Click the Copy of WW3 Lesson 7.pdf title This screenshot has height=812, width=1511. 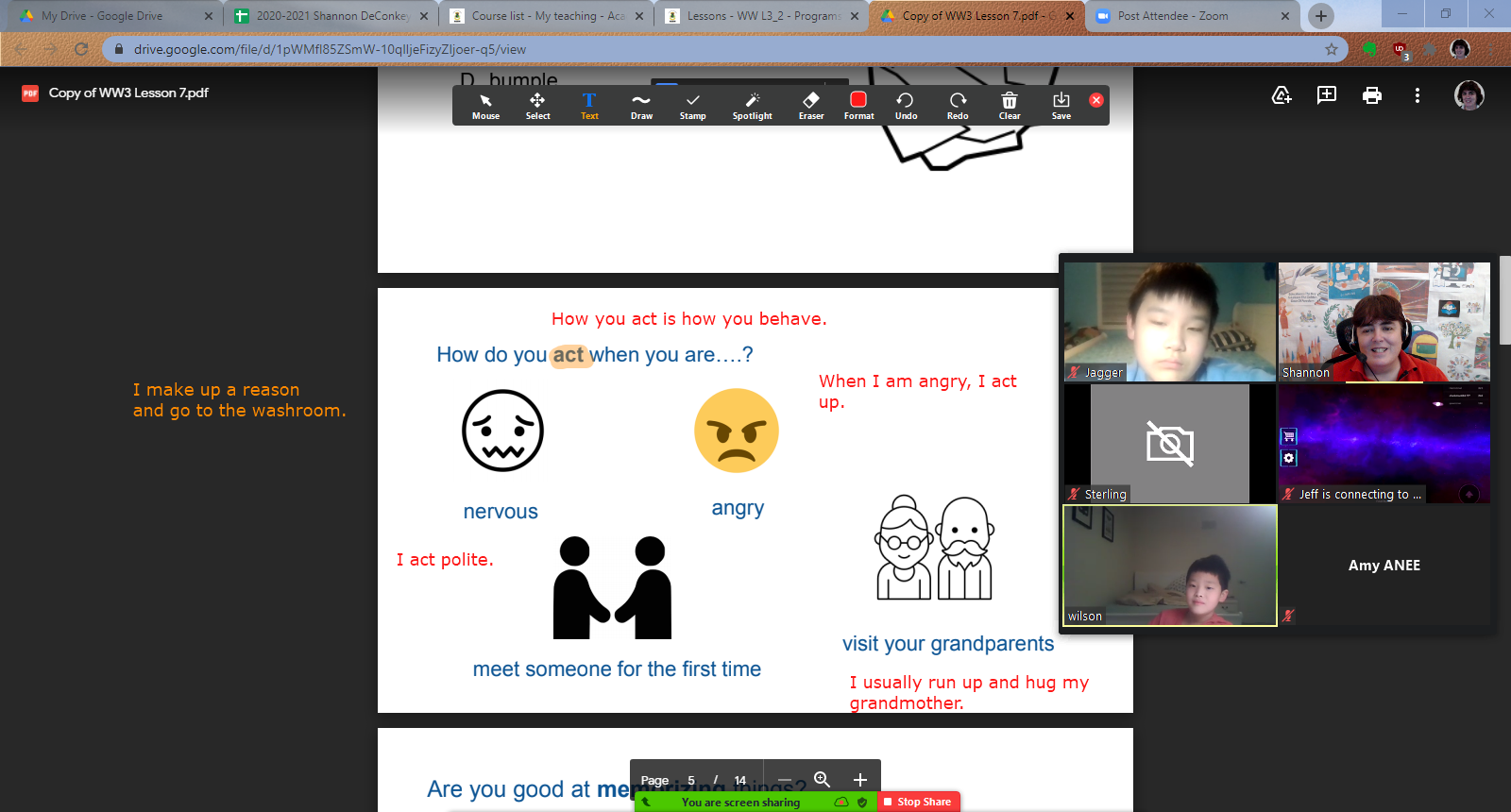coord(128,93)
